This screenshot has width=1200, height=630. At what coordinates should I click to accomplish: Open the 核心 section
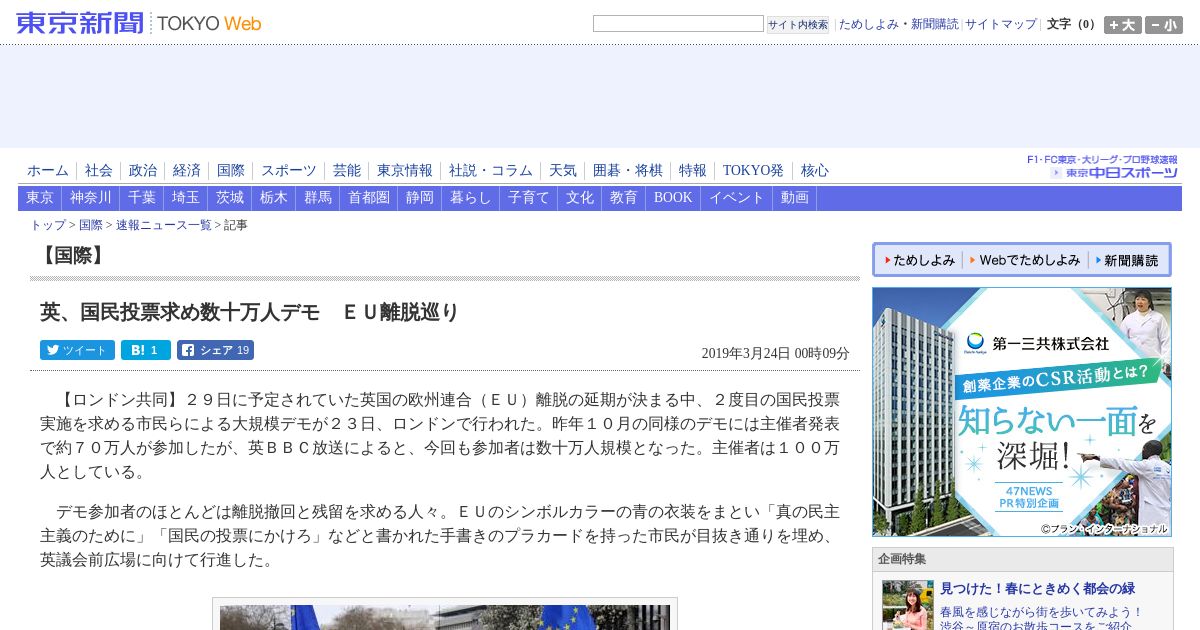pos(815,171)
